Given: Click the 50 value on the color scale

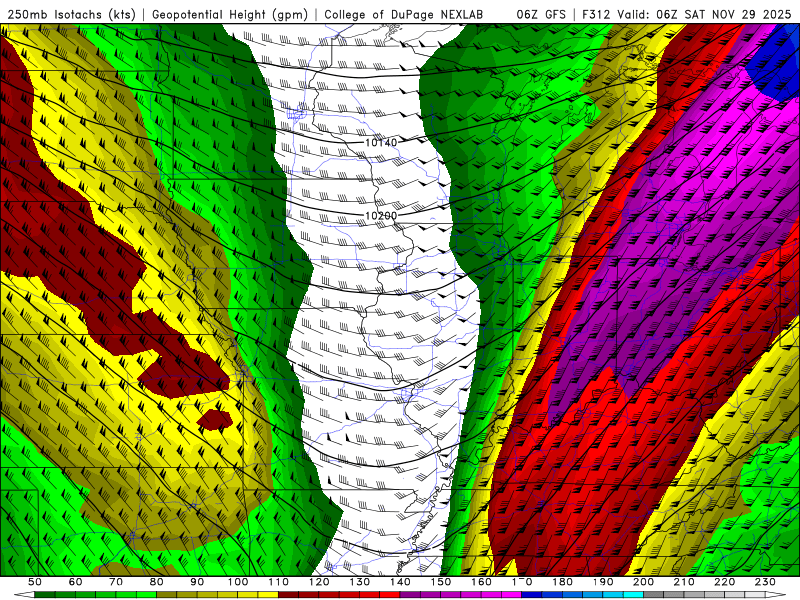Looking at the screenshot, I should (35, 582).
